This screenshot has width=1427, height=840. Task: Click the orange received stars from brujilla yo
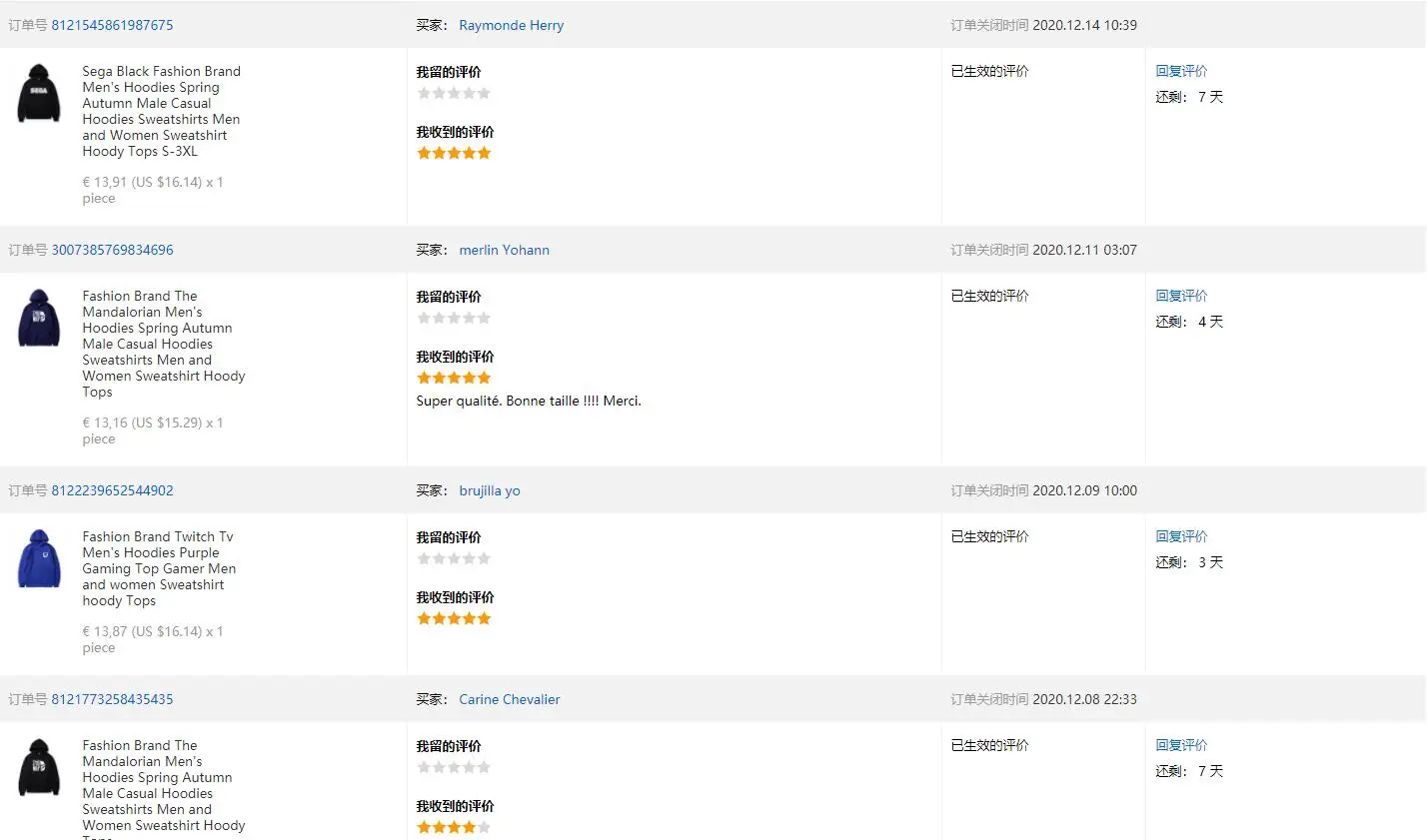click(454, 618)
